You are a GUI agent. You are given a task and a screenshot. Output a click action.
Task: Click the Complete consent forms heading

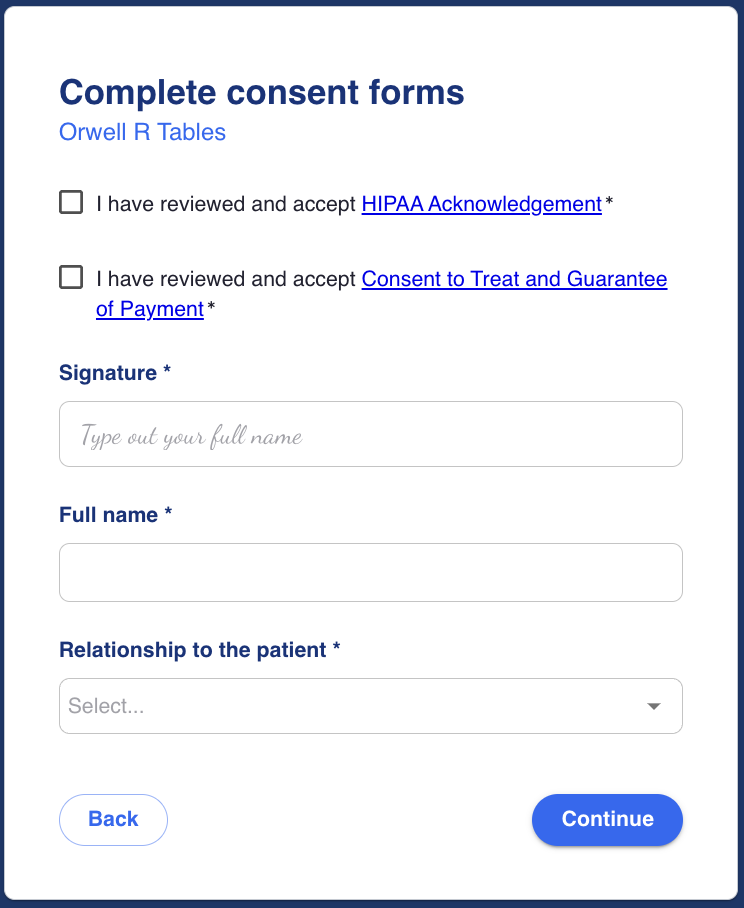[262, 92]
